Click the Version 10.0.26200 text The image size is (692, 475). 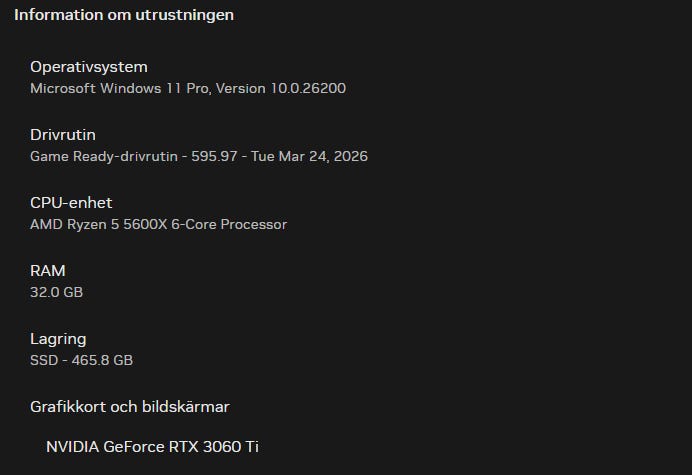point(285,88)
